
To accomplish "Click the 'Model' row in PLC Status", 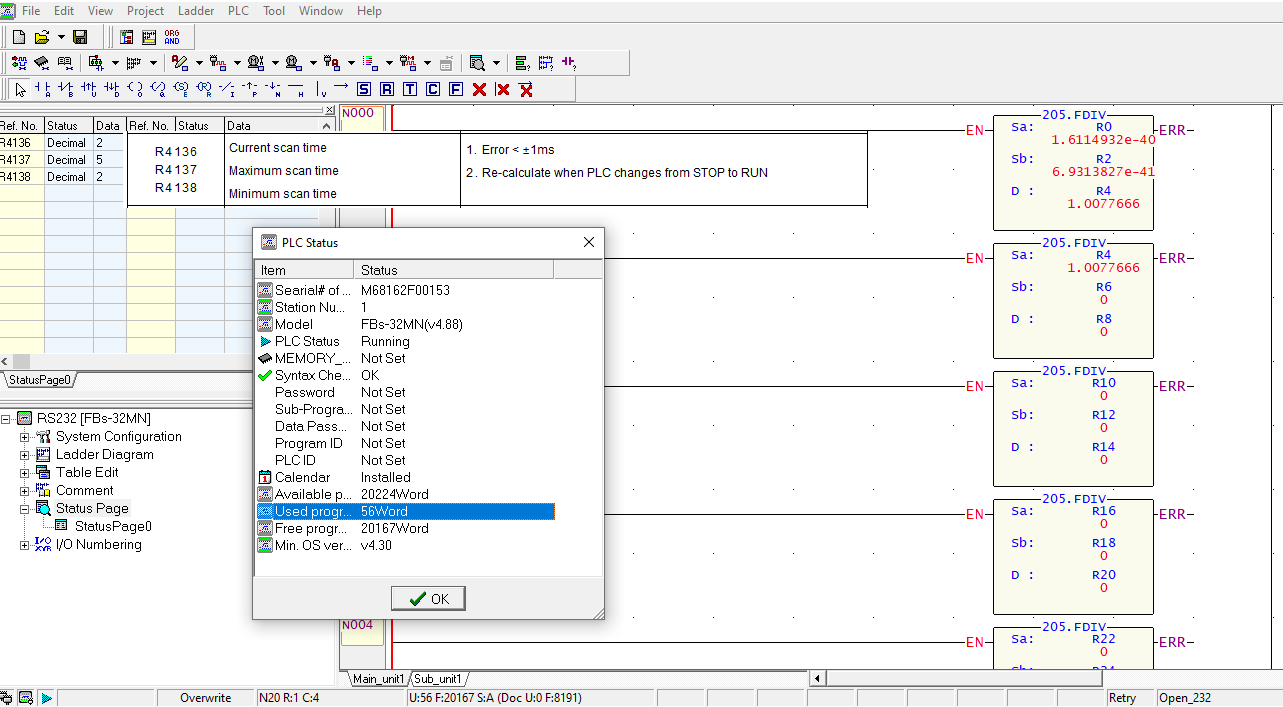I will (x=405, y=324).
